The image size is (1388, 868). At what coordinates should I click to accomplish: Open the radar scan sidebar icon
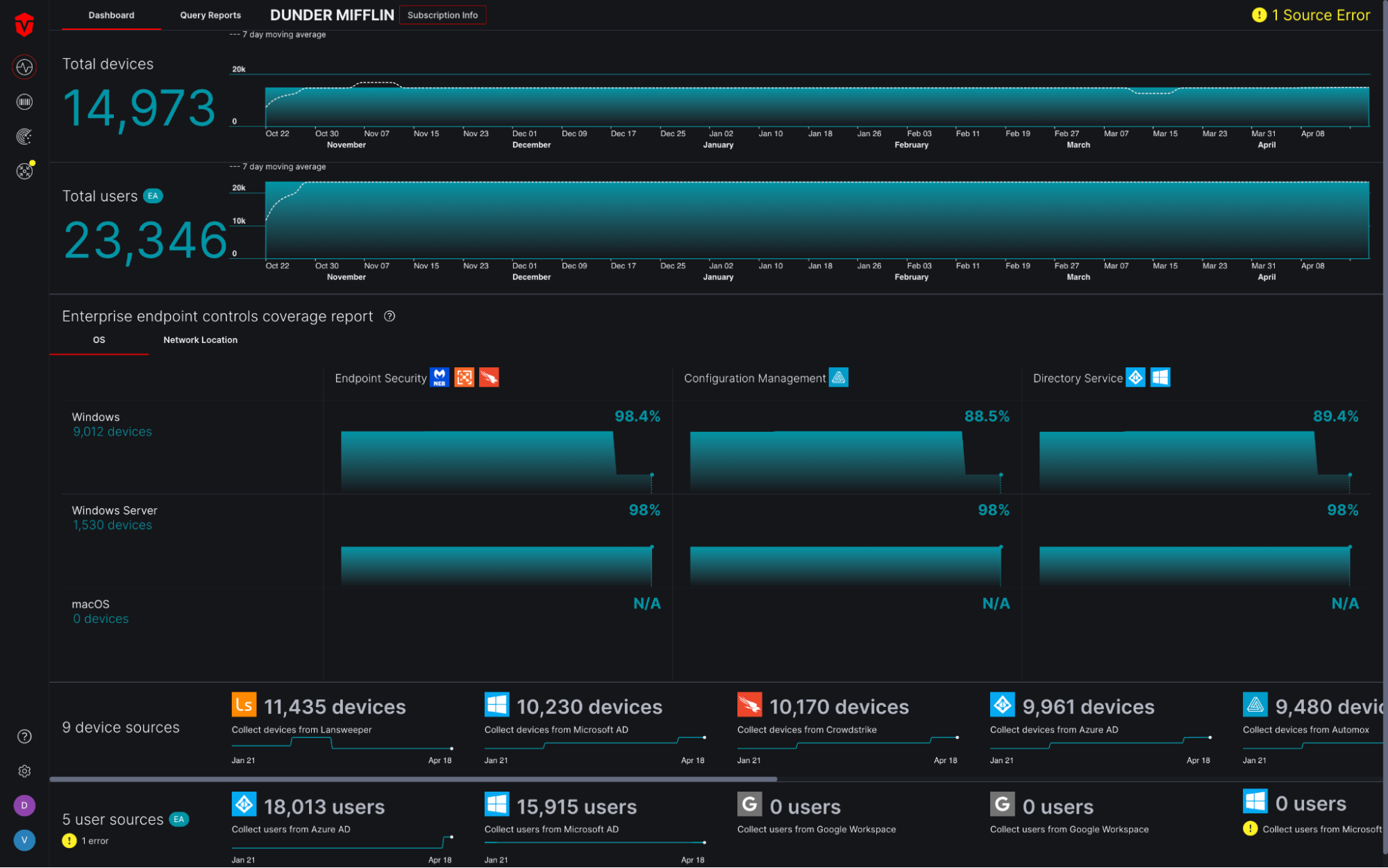24,137
